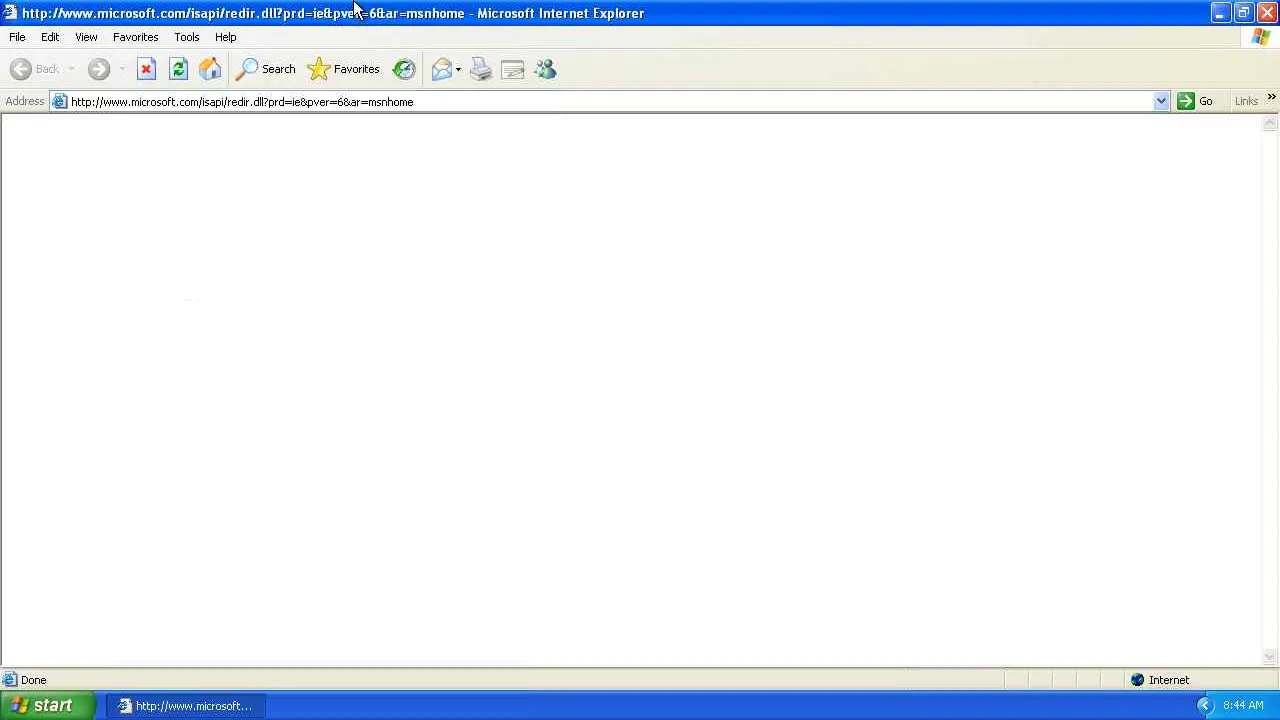Expand the Links toolbar chevron

pos(1271,97)
